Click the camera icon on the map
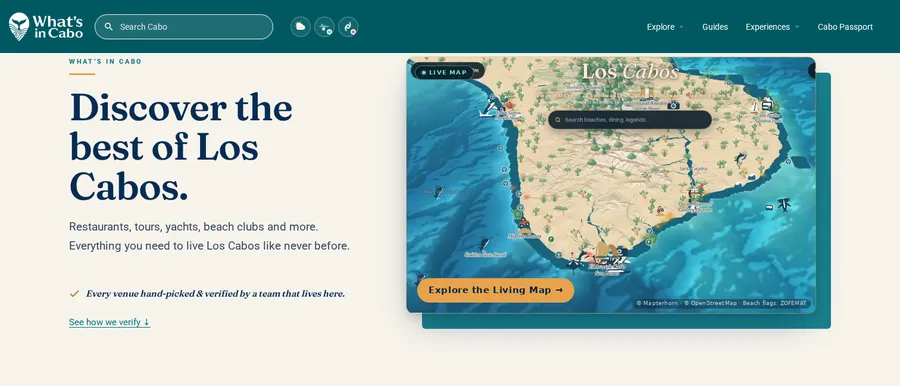Screen dimensions: 900x386 pos(673,105)
